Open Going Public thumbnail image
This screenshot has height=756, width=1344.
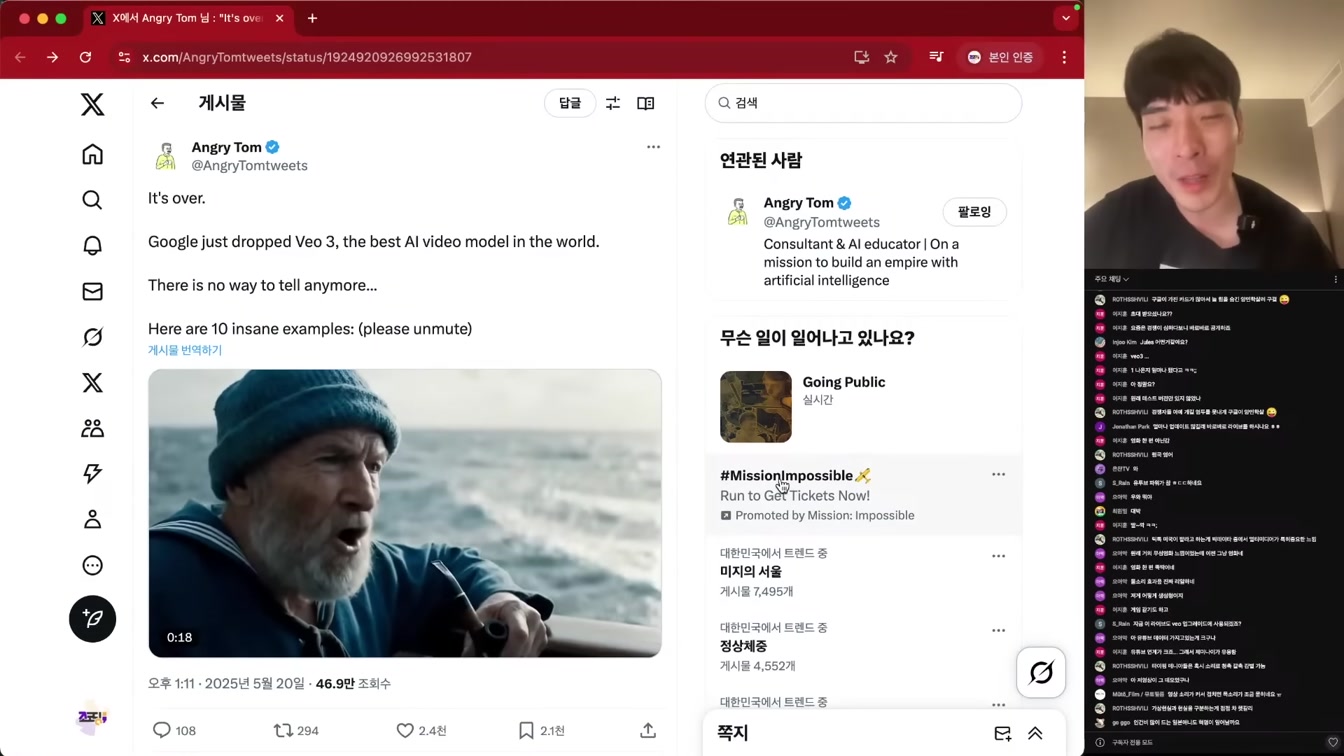point(756,407)
